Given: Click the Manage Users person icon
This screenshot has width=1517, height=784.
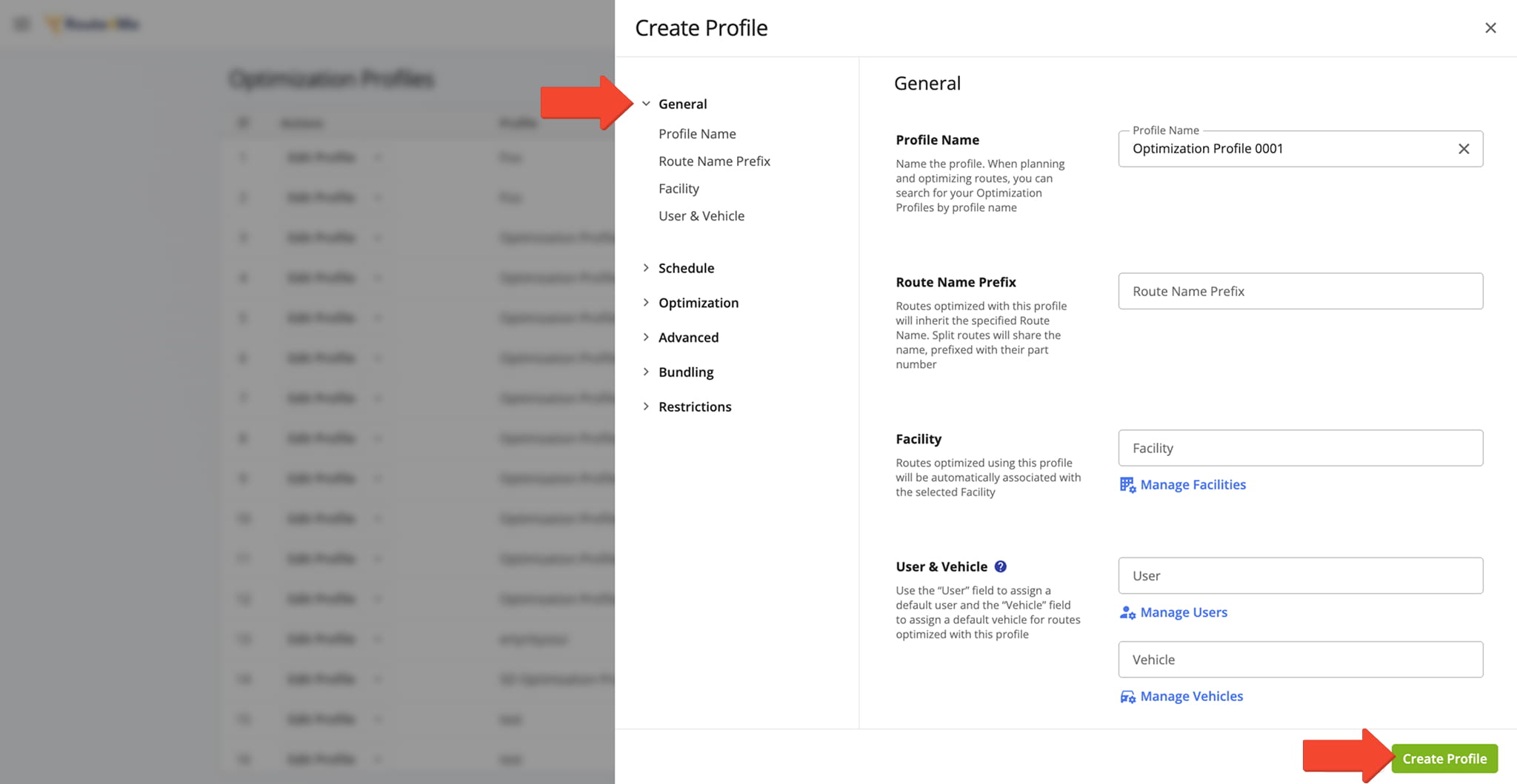Looking at the screenshot, I should click(x=1127, y=613).
